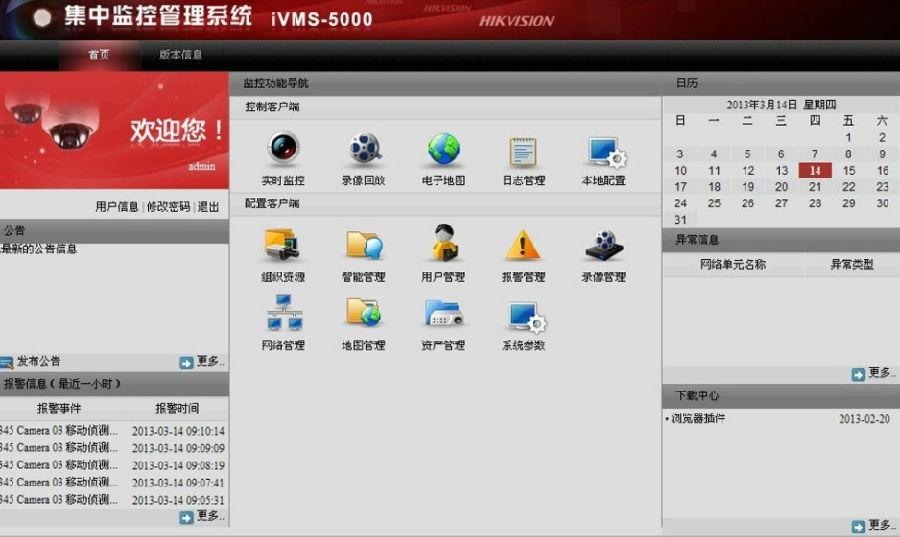
Task: Click the 发布公告 publish icon
Action: coord(6,363)
